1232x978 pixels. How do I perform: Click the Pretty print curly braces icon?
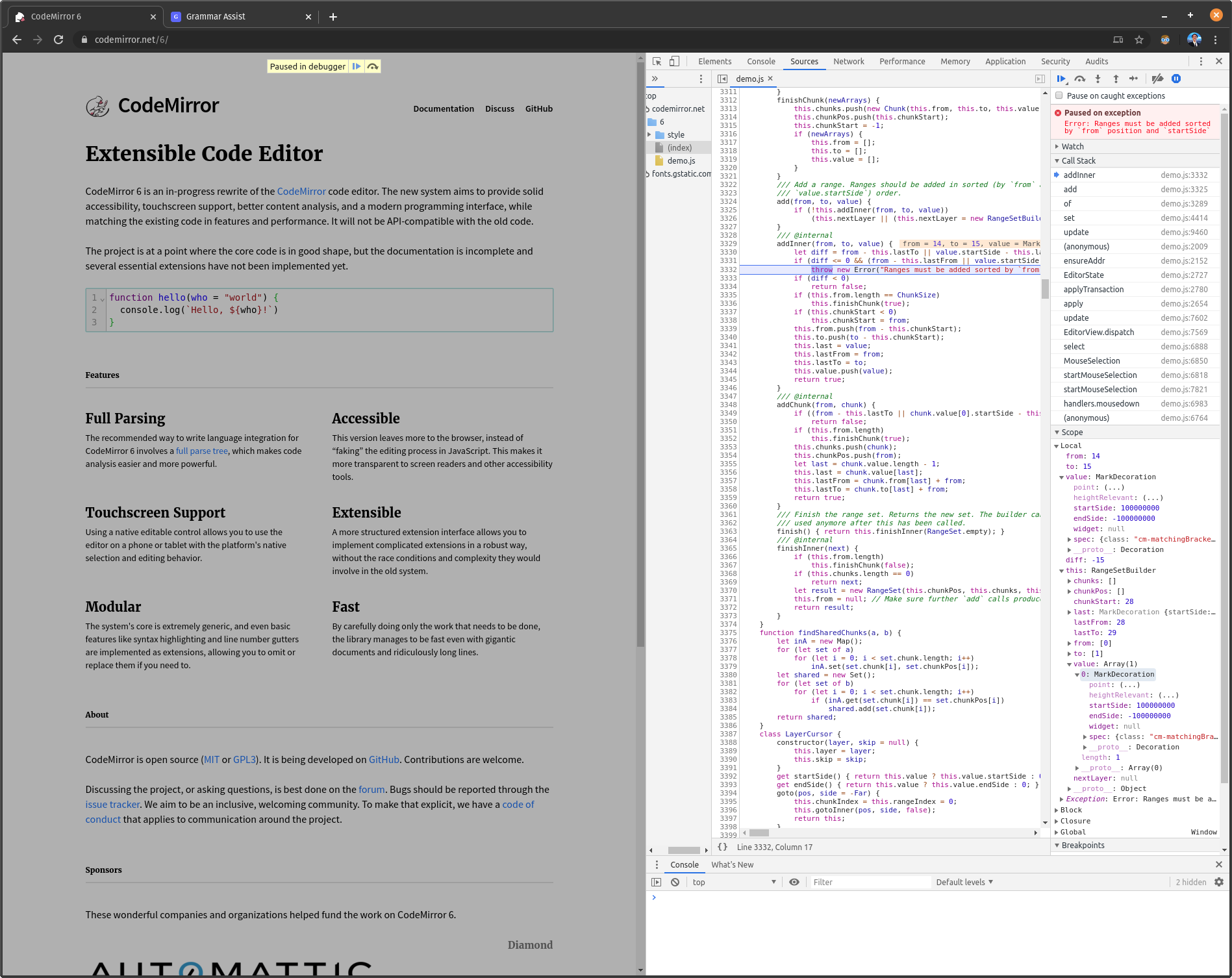tap(723, 846)
